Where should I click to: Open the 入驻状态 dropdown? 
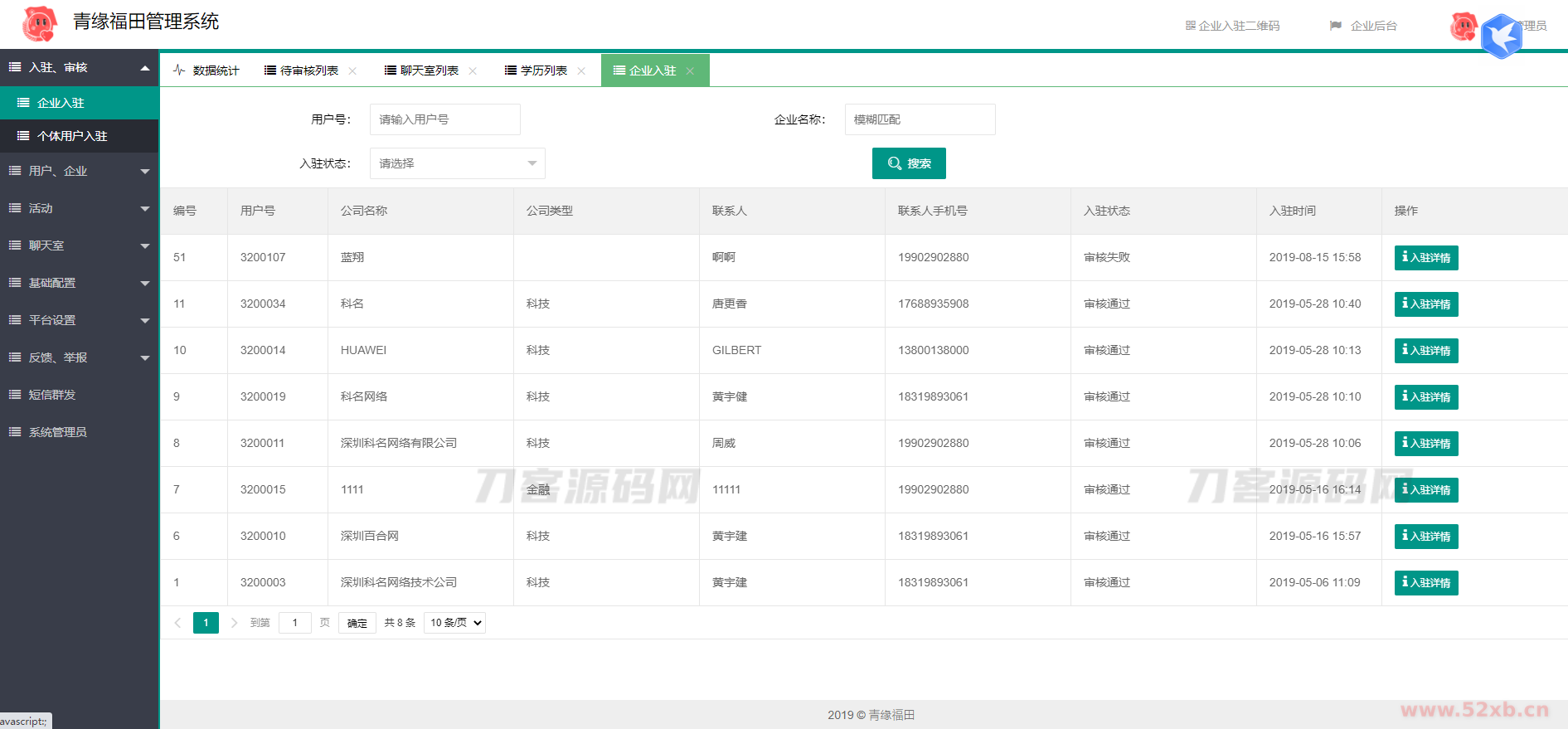pos(457,163)
